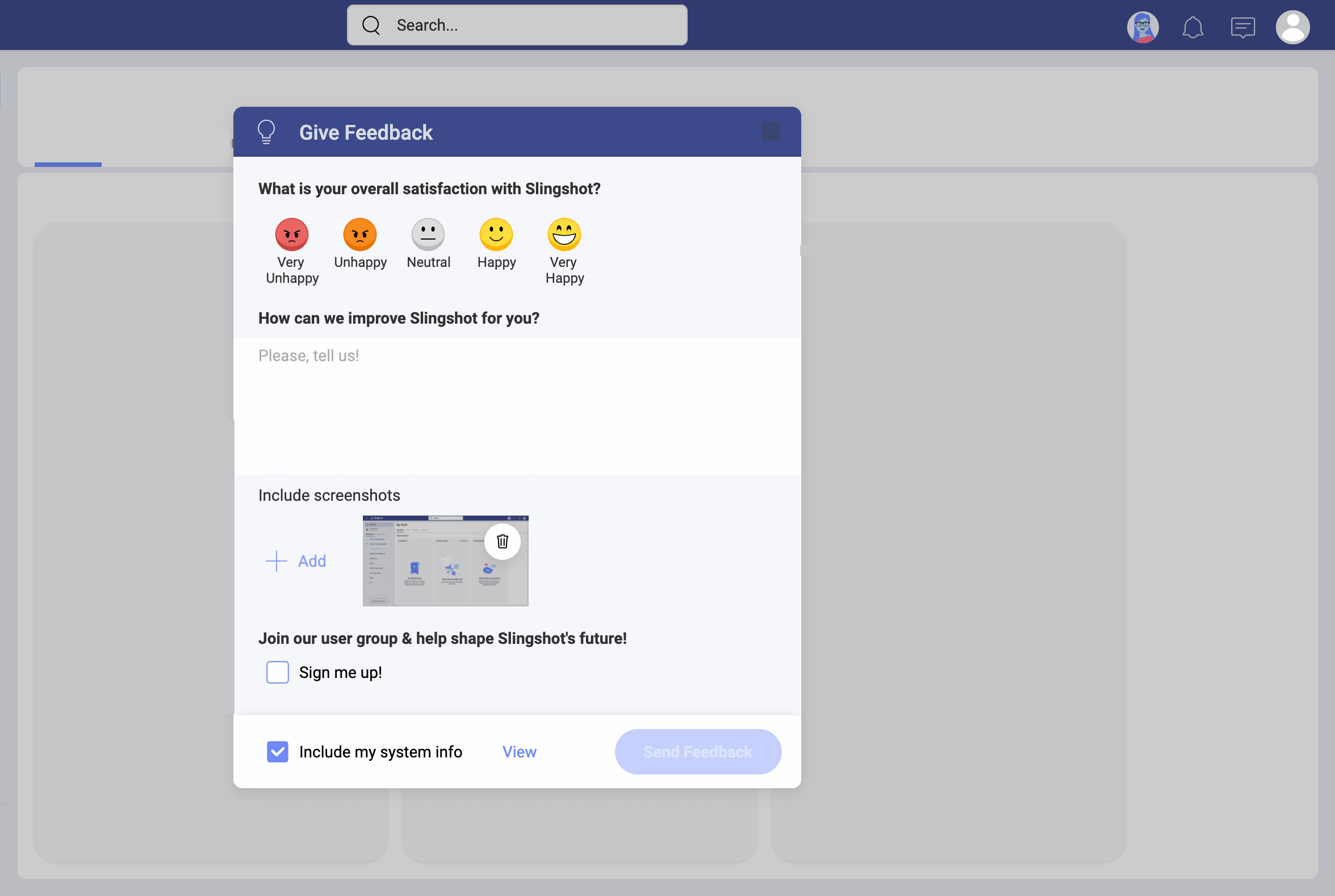This screenshot has width=1335, height=896.
Task: Click the 'overall satisfaction with Slingshot' question
Action: 429,189
